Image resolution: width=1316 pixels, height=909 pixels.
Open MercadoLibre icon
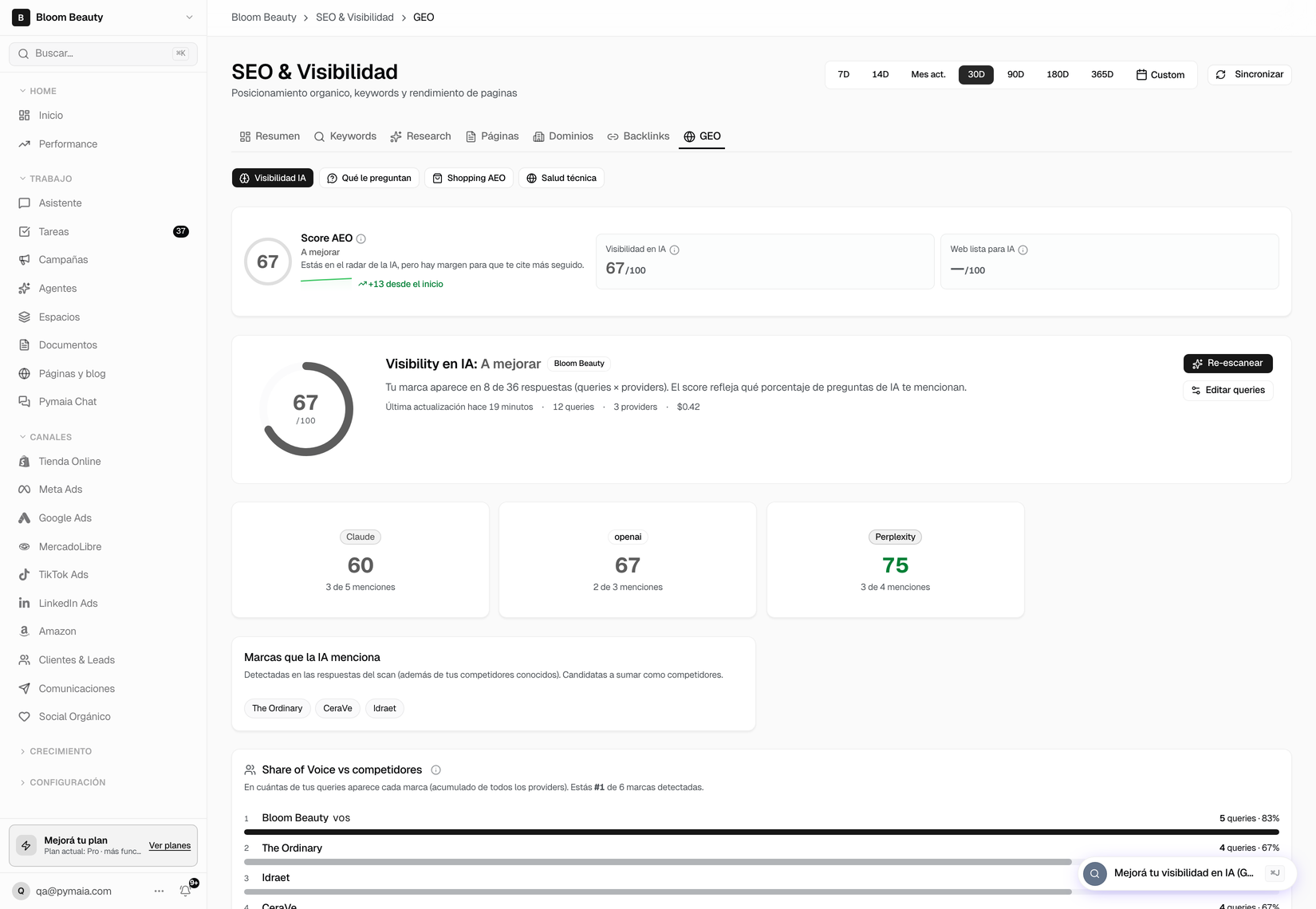[x=24, y=547]
